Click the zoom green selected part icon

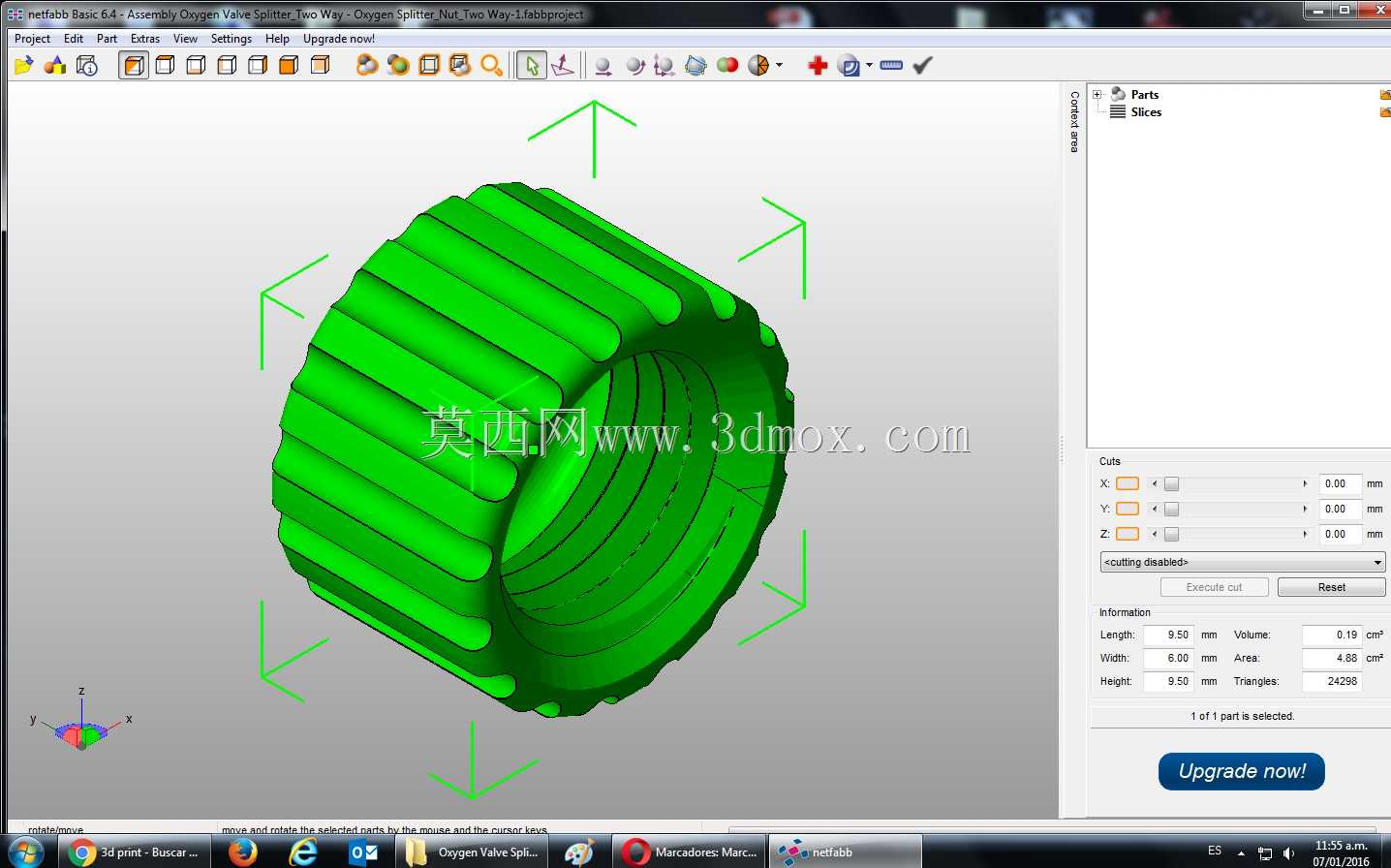point(398,66)
